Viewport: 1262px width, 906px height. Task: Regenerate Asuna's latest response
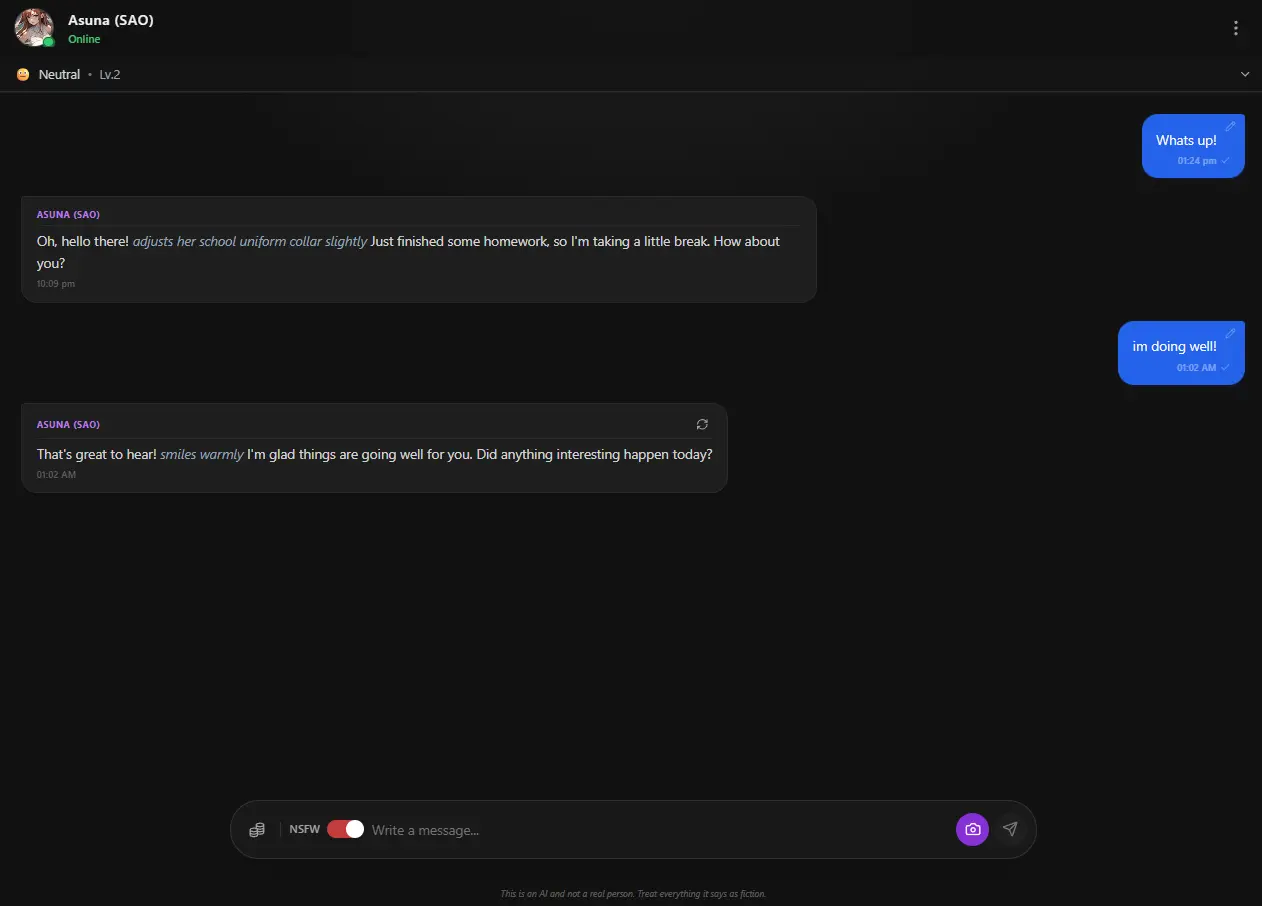702,424
